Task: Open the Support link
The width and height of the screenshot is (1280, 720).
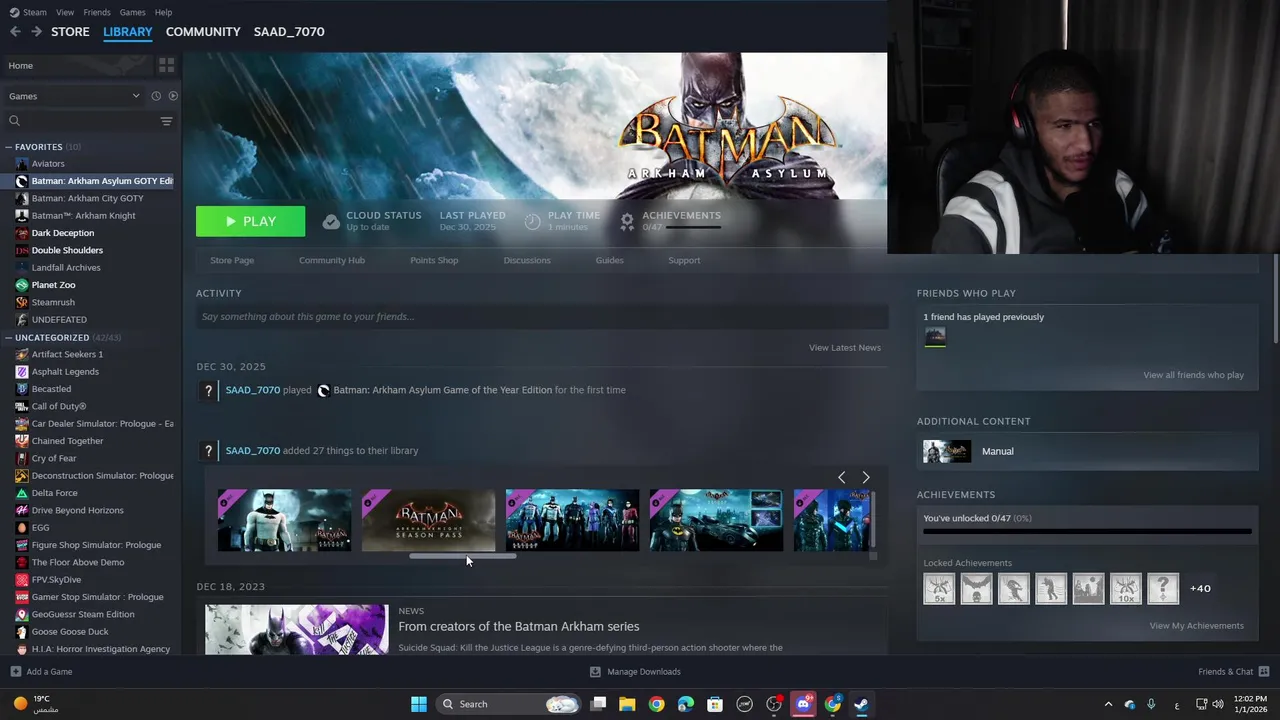Action: (x=684, y=260)
